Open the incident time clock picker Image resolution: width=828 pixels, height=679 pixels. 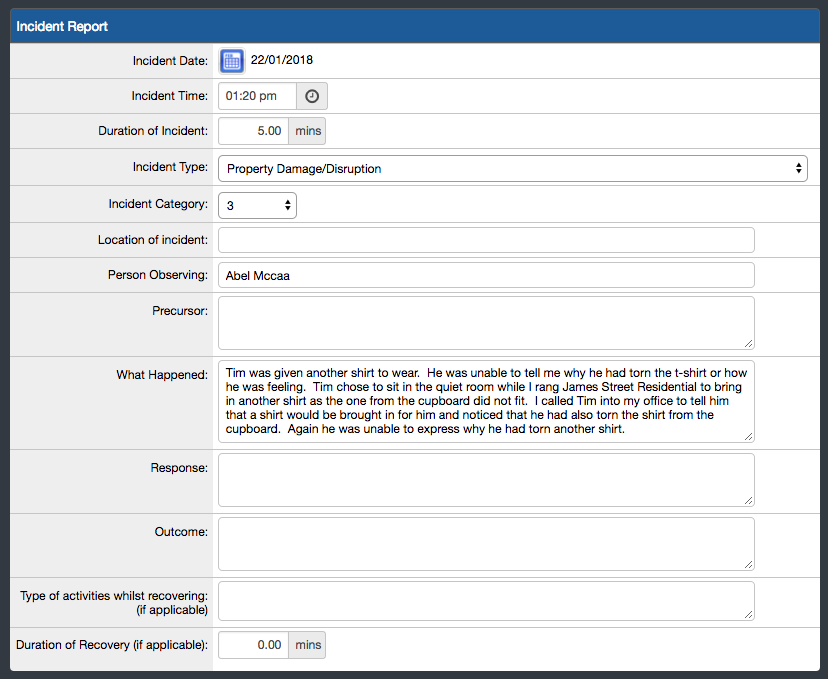pyautogui.click(x=310, y=95)
